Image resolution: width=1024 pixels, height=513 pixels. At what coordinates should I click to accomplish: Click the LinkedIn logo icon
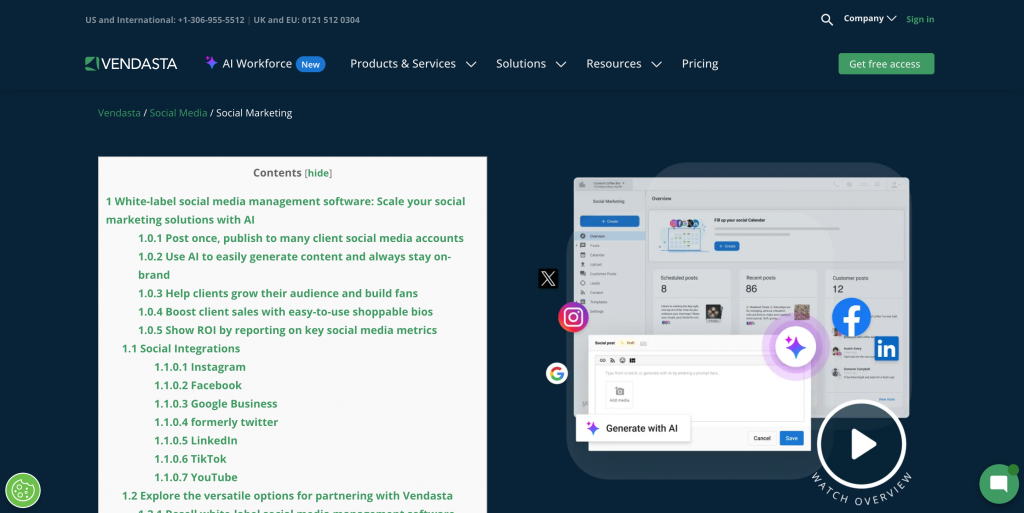(886, 348)
